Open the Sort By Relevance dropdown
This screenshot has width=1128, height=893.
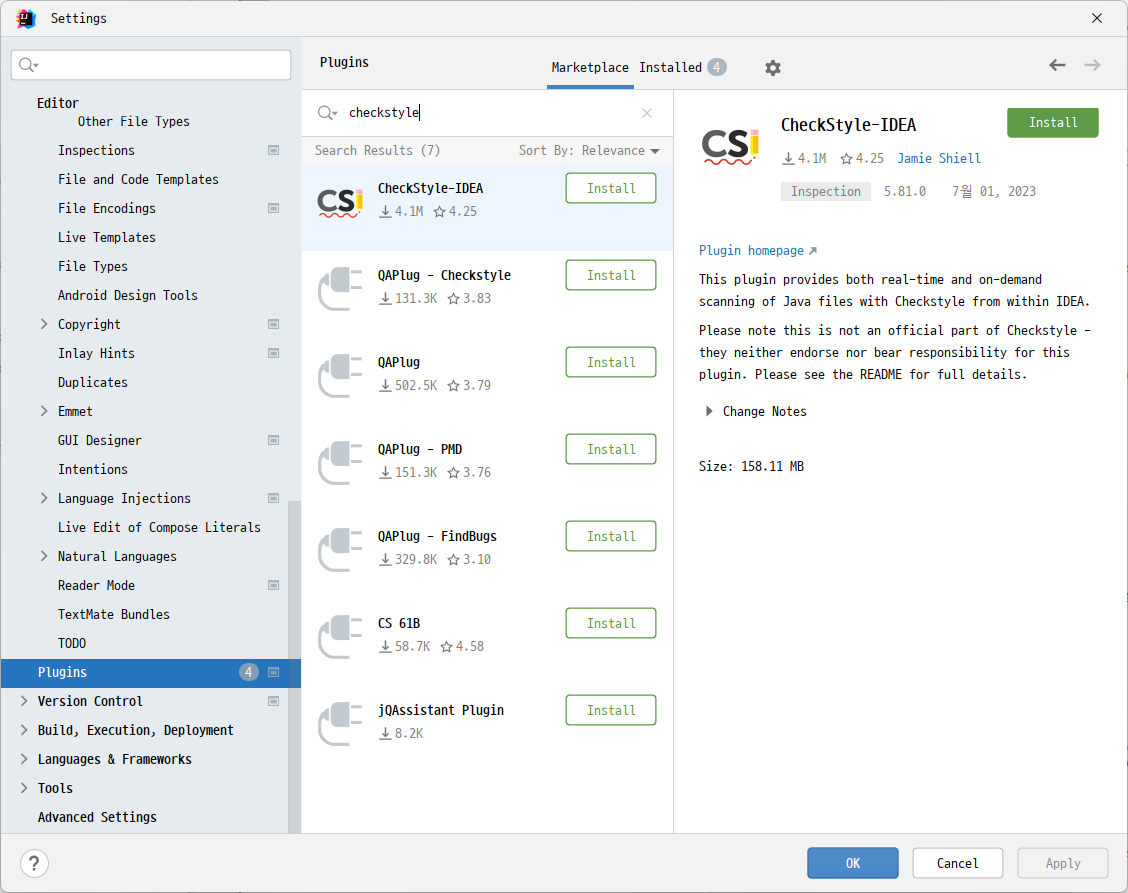[x=588, y=150]
